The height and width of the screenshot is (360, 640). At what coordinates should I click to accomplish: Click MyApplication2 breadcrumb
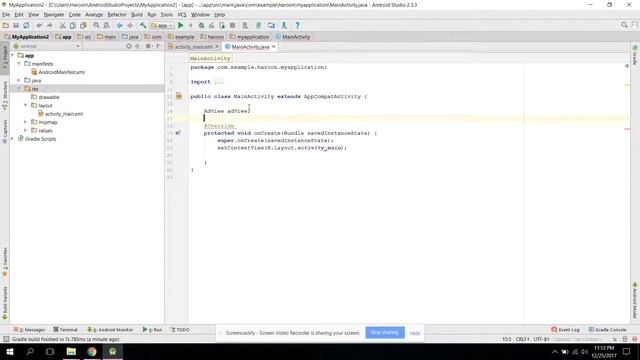27,37
